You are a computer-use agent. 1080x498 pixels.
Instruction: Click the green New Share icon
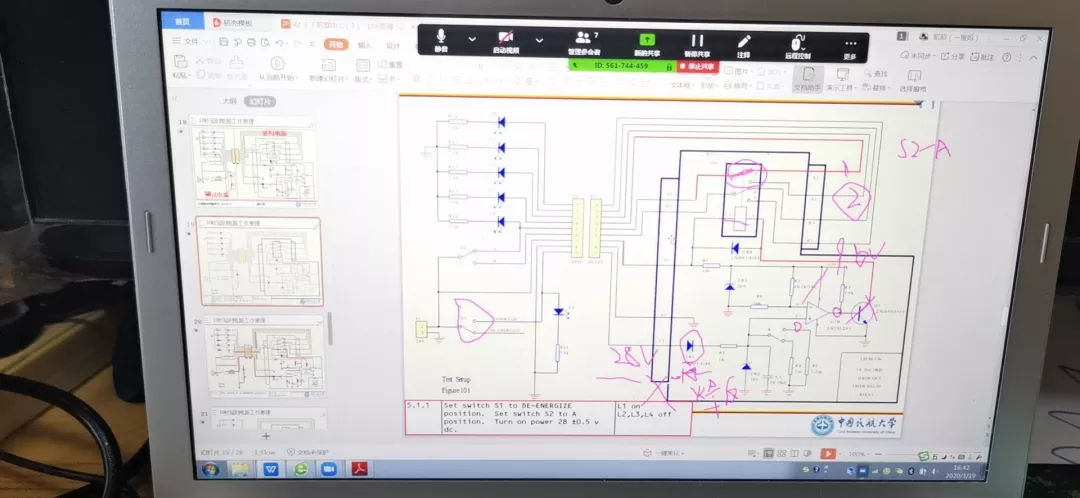(647, 42)
